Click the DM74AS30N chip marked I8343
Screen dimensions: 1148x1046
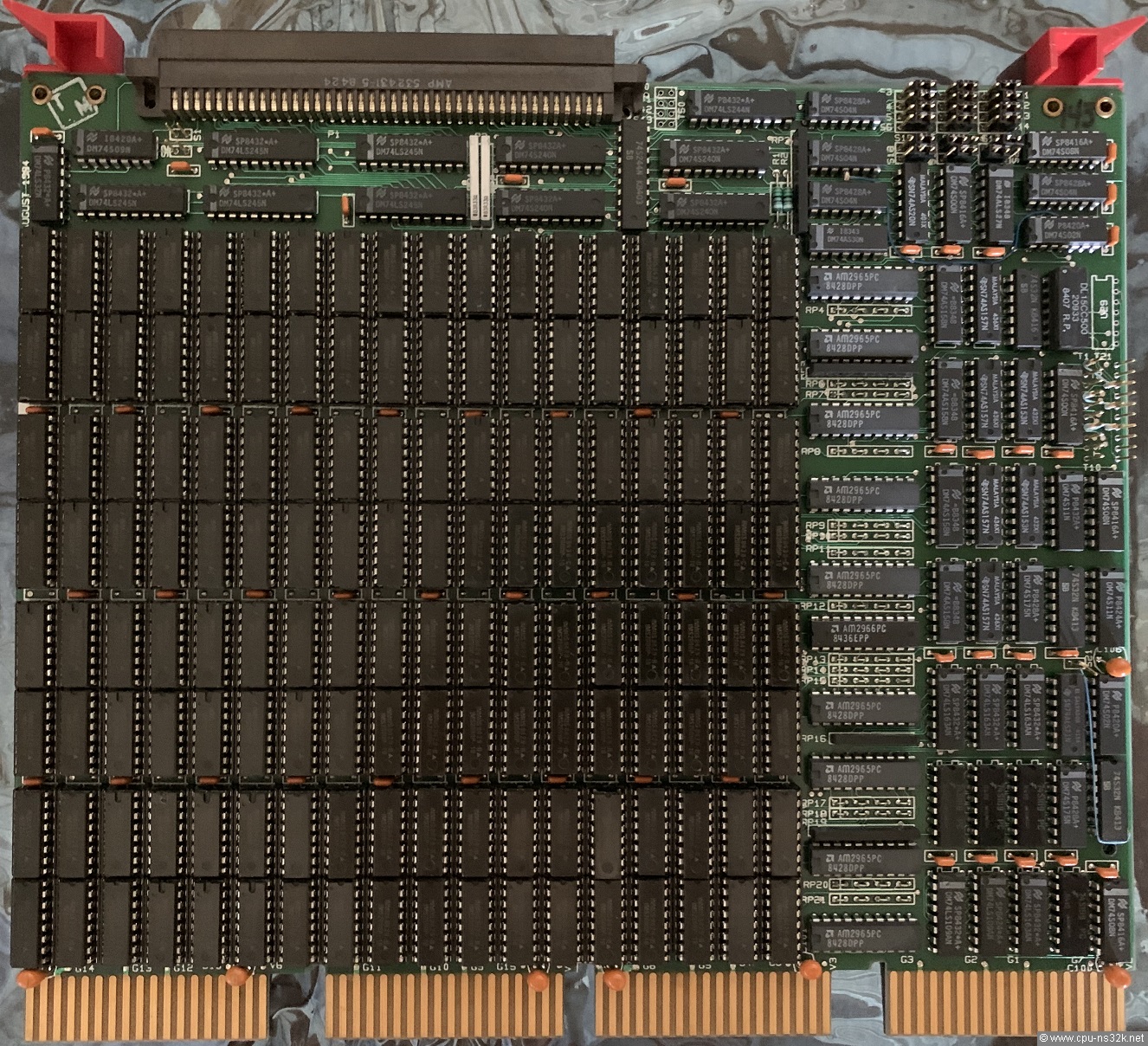(848, 237)
